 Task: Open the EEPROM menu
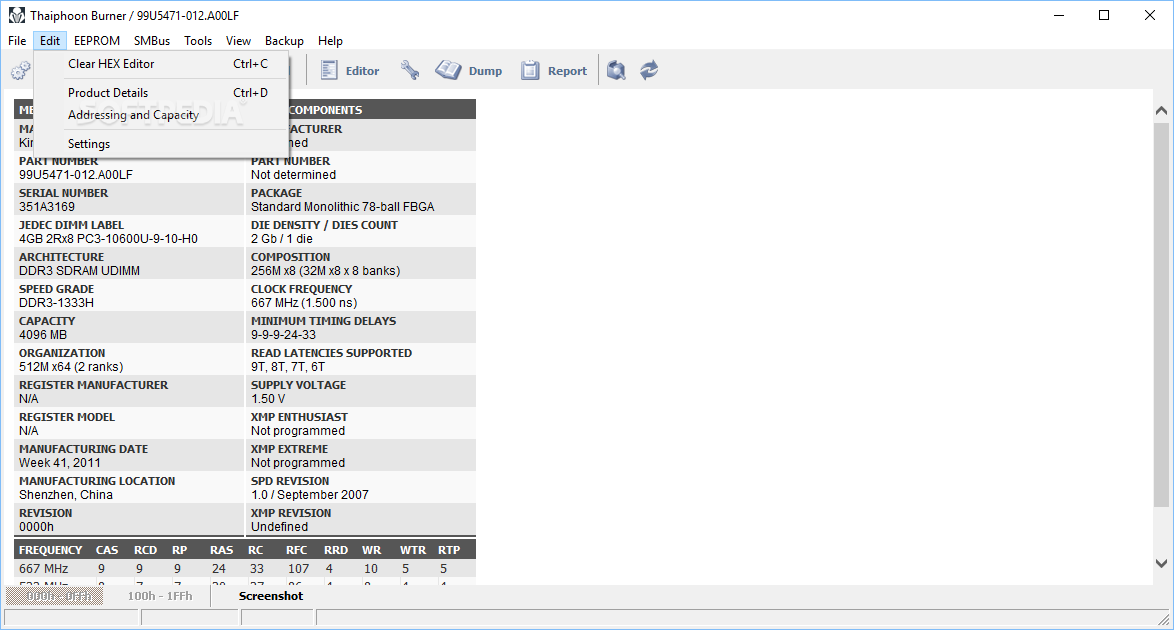(x=97, y=40)
